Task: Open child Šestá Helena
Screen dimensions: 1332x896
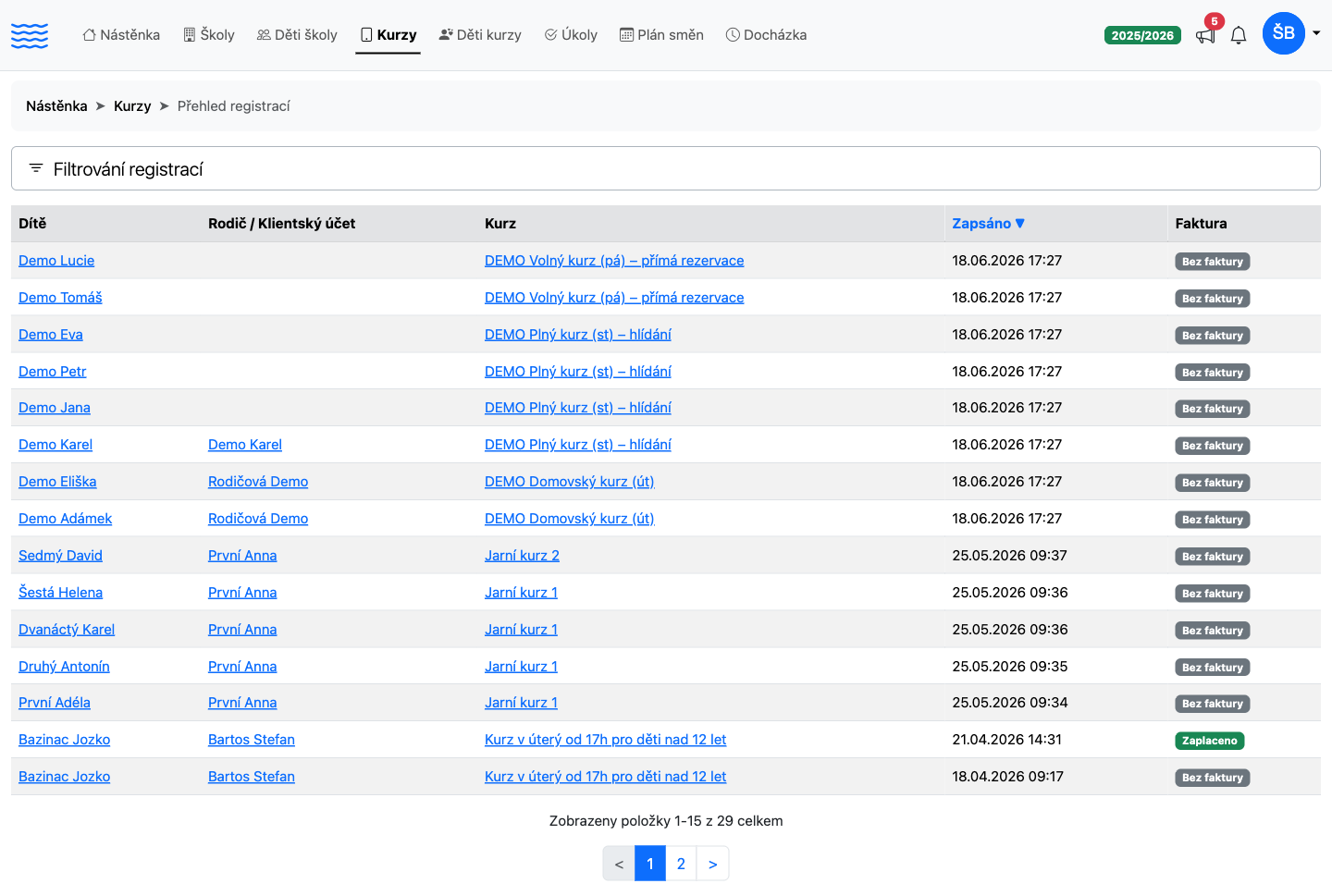Action: pos(60,593)
